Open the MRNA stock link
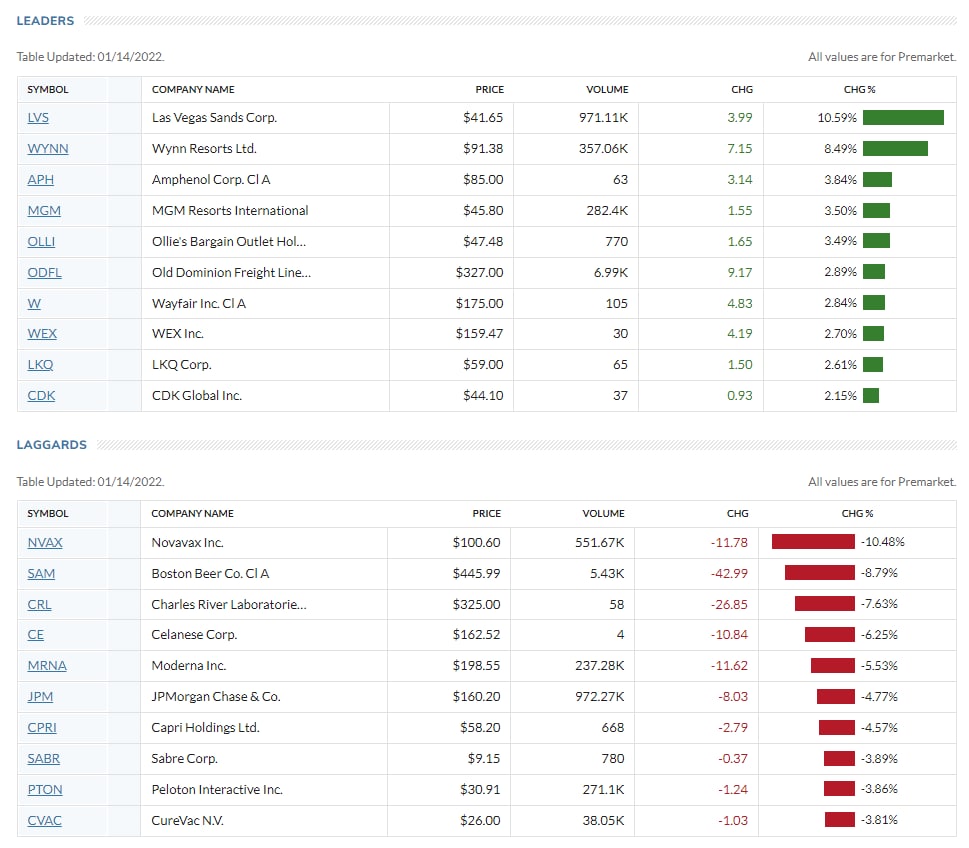Image resolution: width=969 pixels, height=848 pixels. tap(47, 666)
